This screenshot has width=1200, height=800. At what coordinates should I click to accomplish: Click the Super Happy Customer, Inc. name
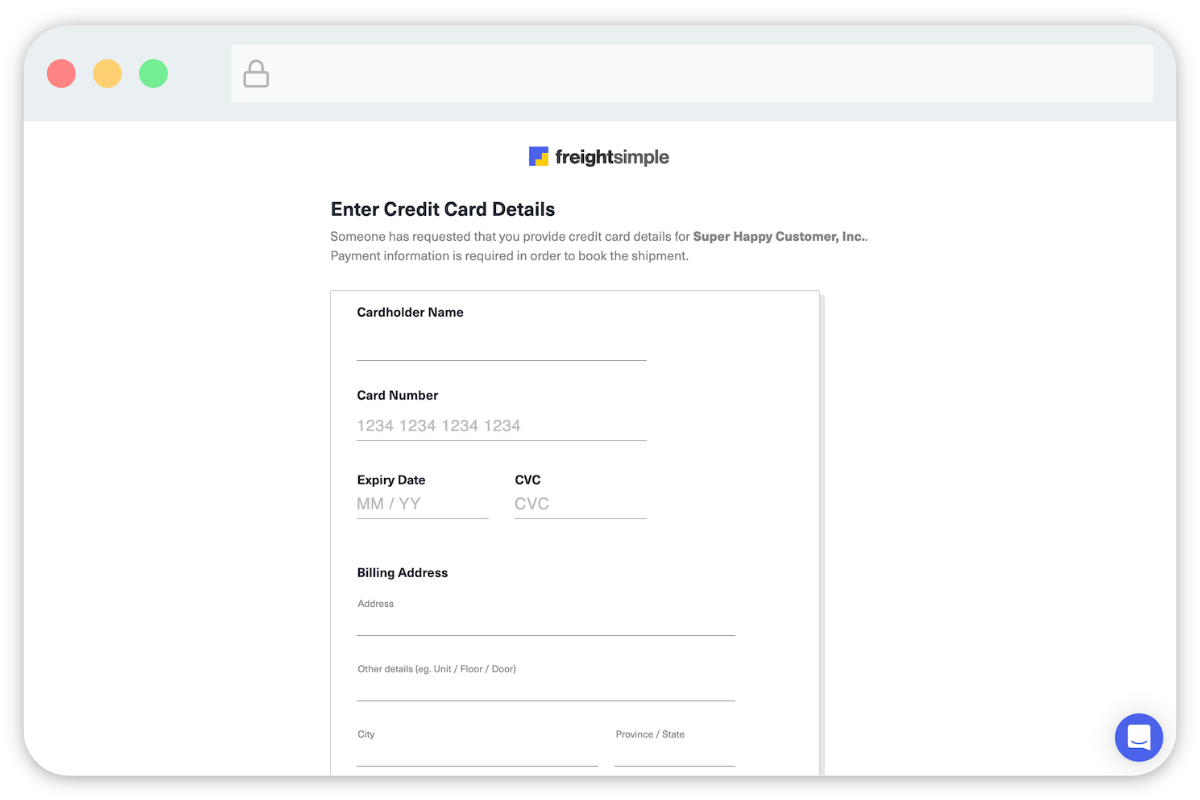coord(778,237)
